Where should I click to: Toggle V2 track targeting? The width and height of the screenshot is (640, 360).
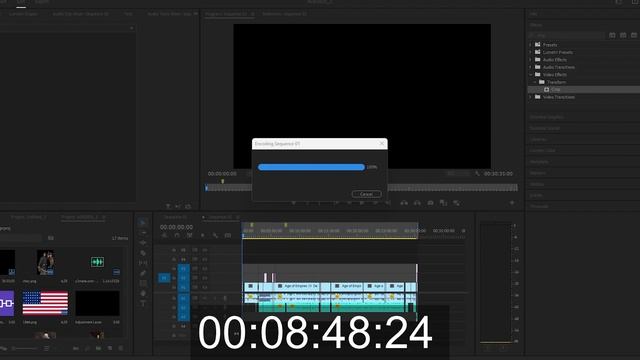183,278
